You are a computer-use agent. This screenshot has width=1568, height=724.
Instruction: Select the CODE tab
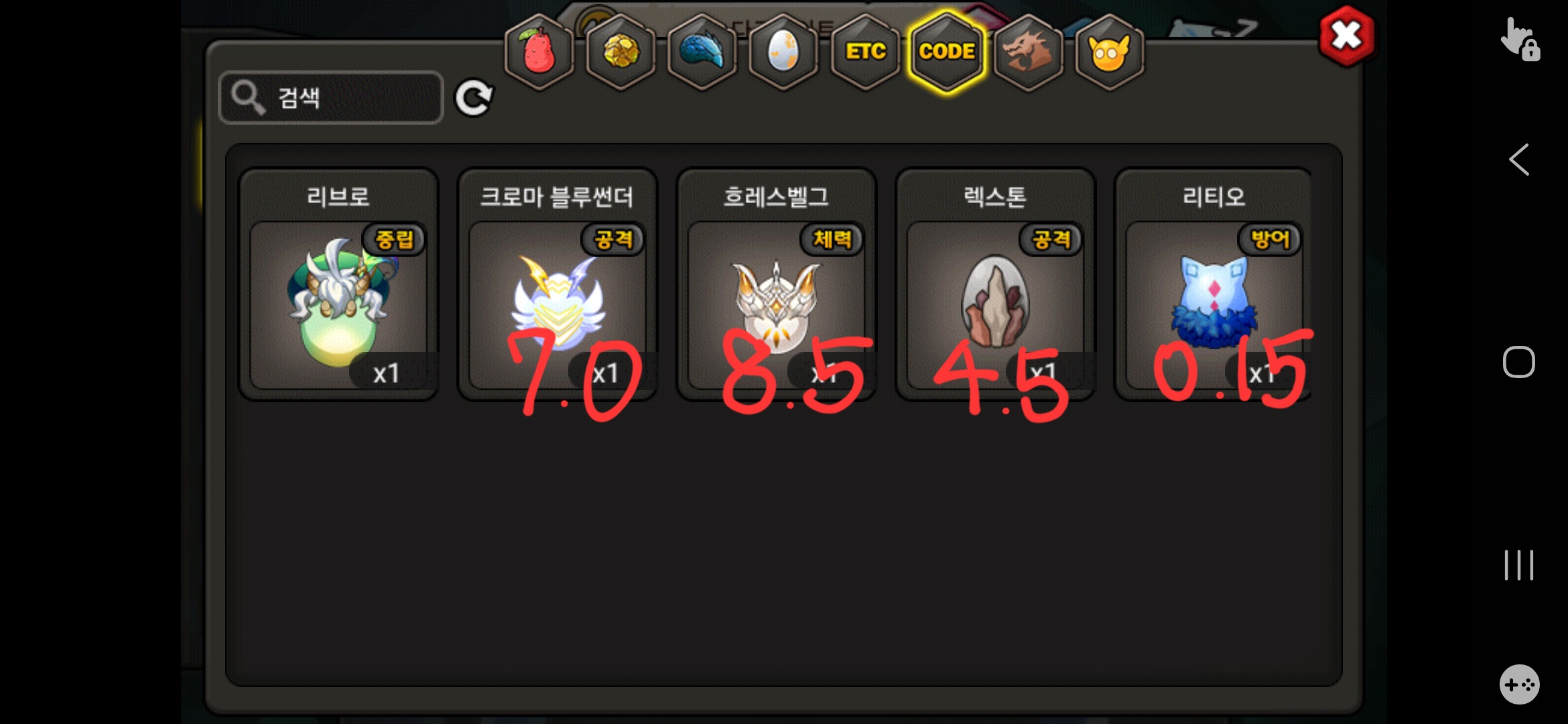click(x=946, y=52)
